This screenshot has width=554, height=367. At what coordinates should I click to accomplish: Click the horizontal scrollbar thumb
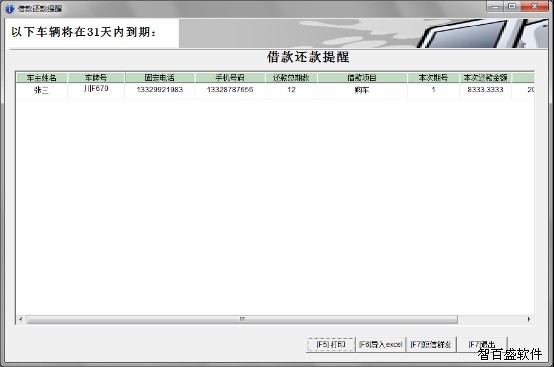[x=242, y=319]
